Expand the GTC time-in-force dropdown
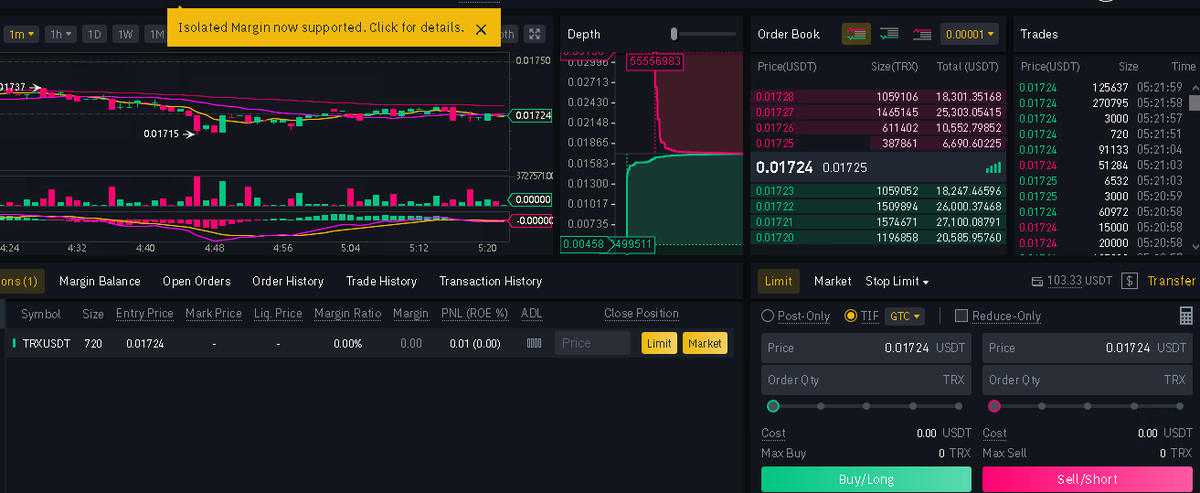The width and height of the screenshot is (1200, 493). [x=905, y=316]
